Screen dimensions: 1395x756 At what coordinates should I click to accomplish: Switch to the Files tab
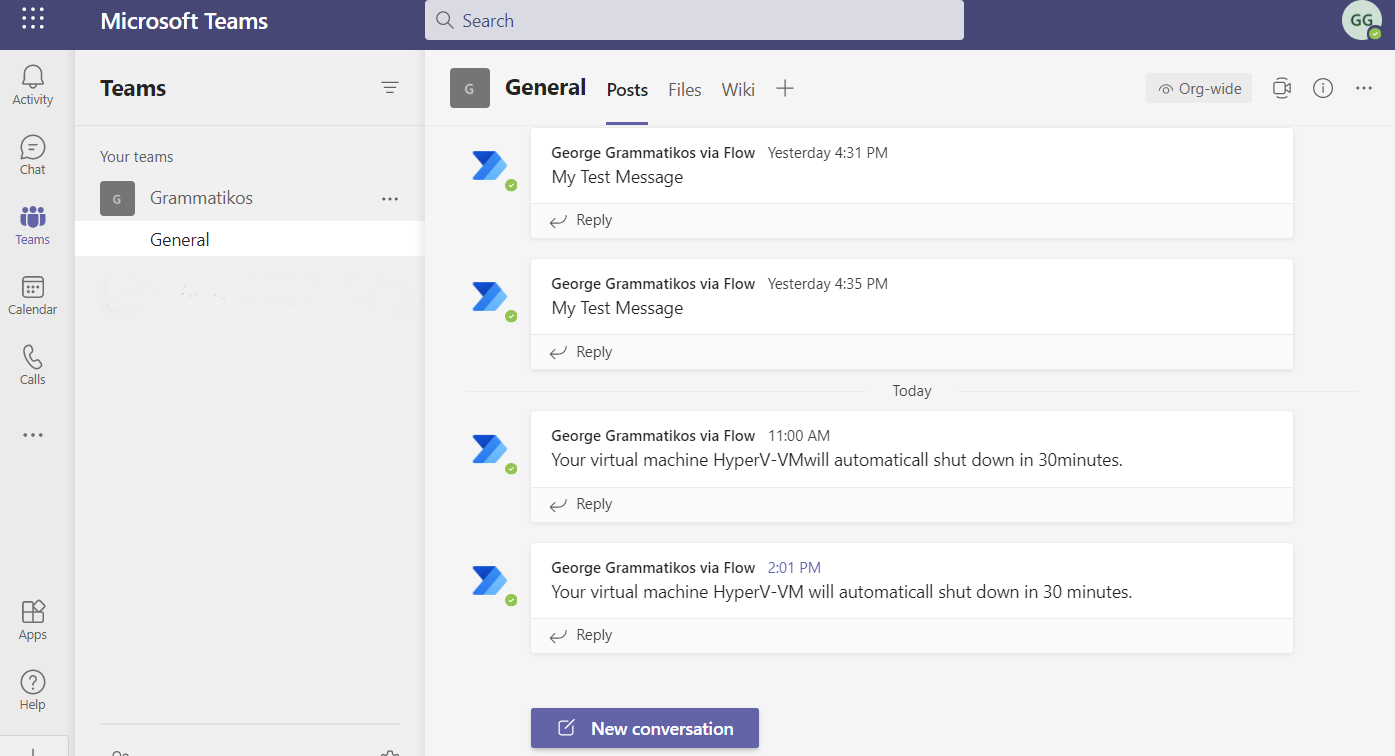(x=685, y=90)
